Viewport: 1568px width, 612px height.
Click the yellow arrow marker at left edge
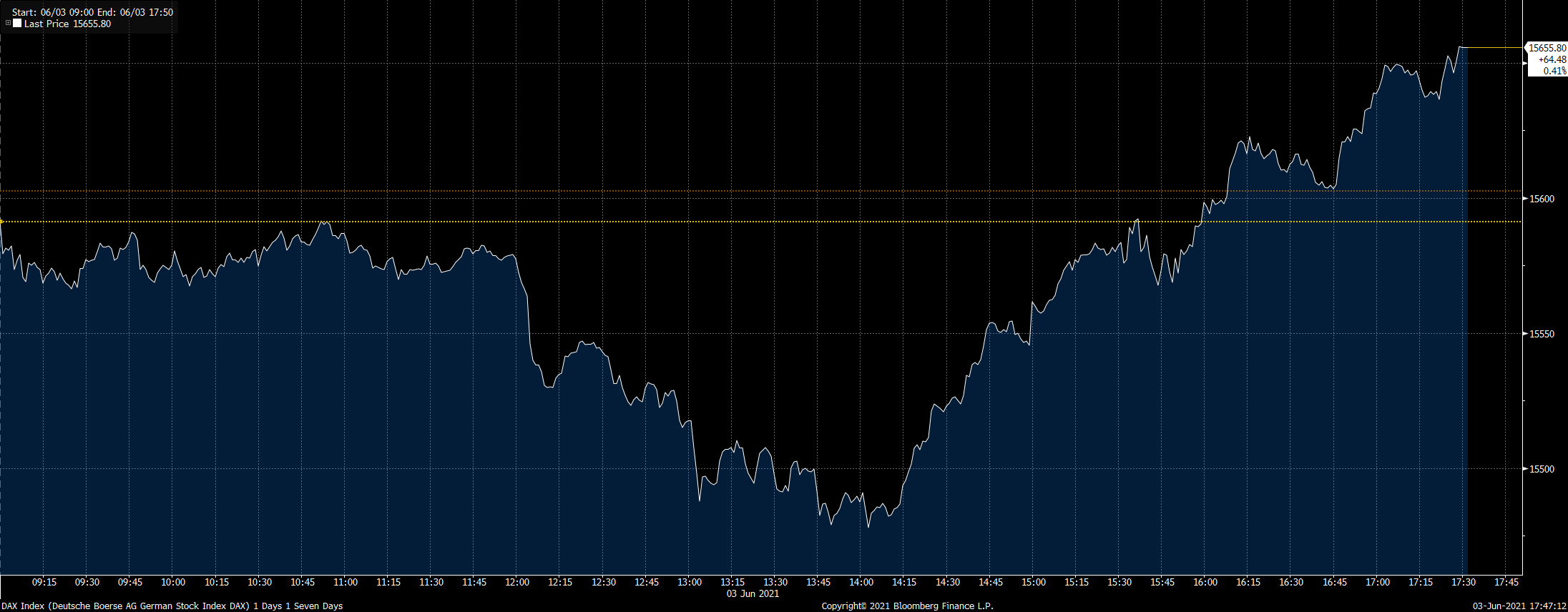coord(2,222)
